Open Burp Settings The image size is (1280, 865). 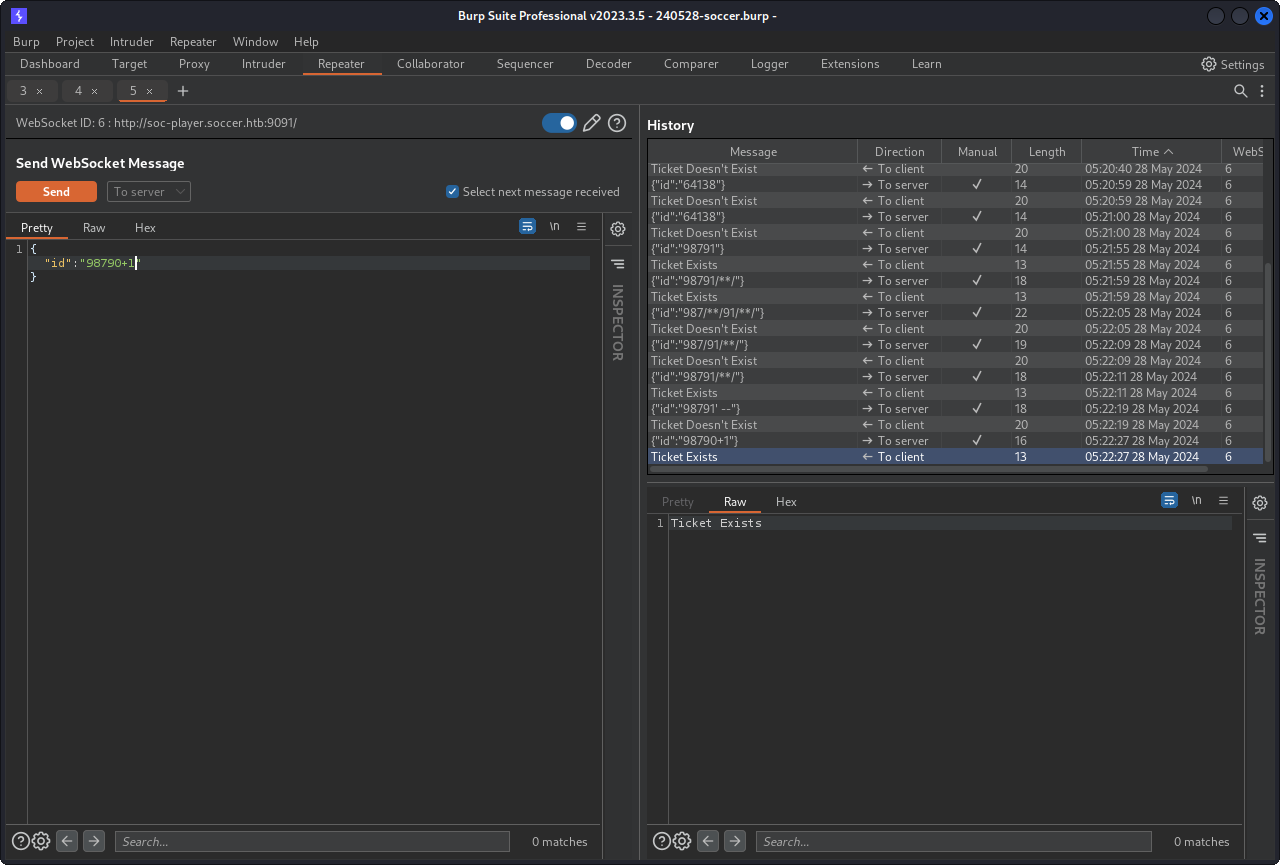click(x=1232, y=64)
